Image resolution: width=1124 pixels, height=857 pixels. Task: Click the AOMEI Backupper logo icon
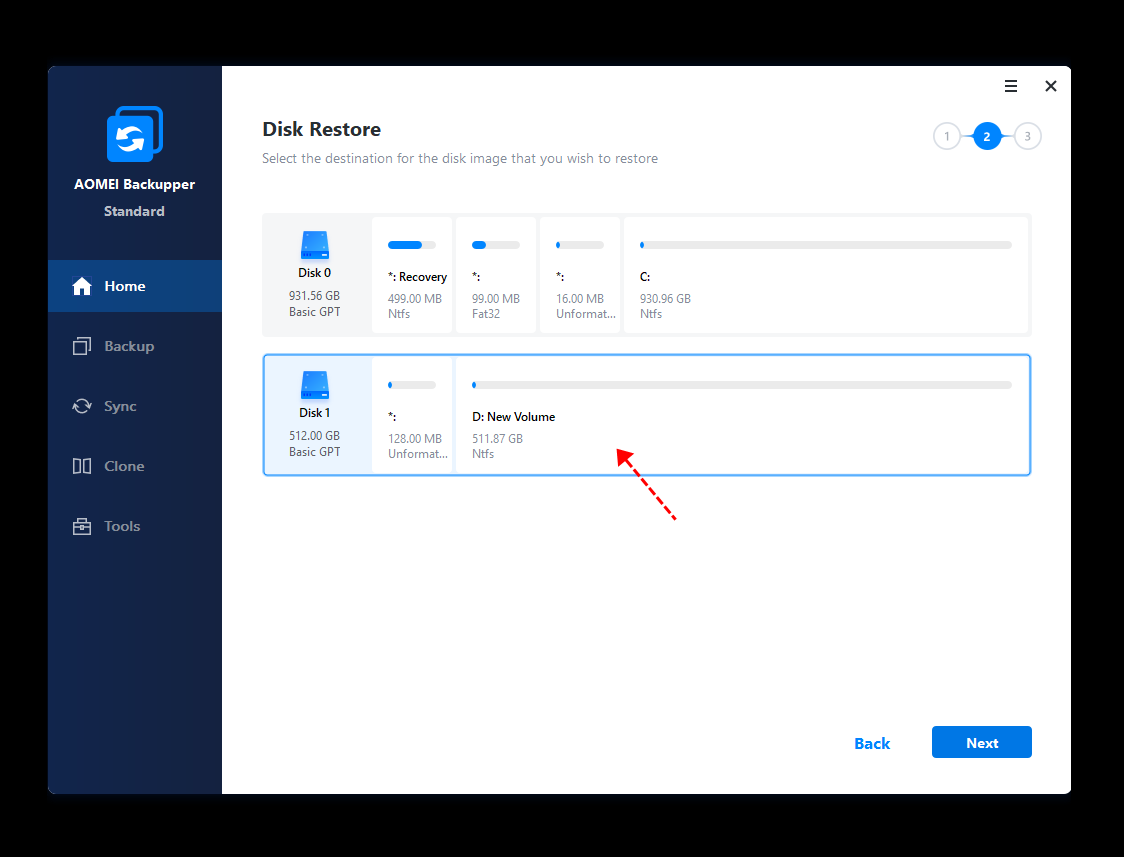(x=134, y=134)
